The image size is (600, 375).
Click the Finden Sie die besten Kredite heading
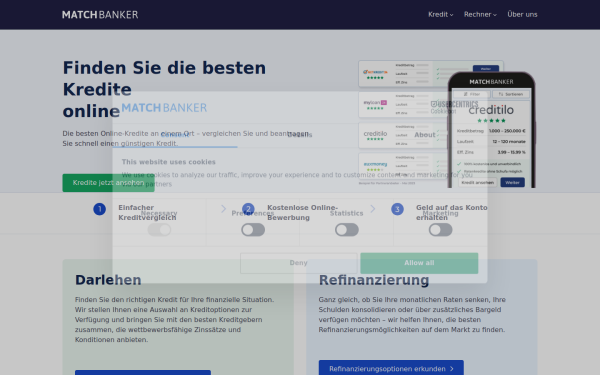click(164, 90)
